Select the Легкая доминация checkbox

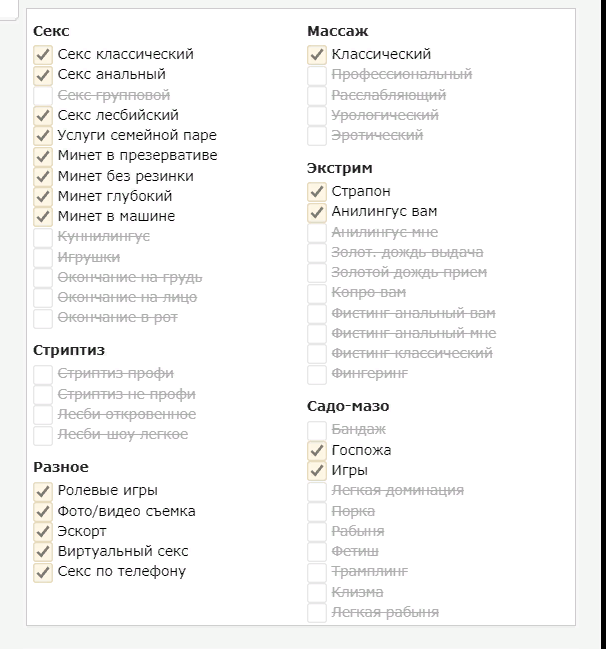click(x=317, y=491)
